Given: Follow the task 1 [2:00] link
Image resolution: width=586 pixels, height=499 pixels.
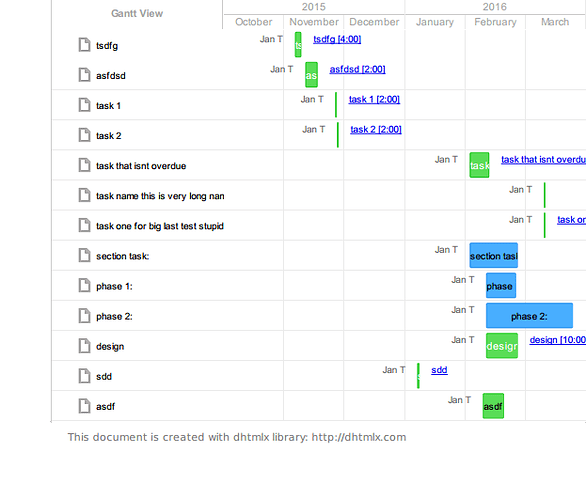Looking at the screenshot, I should [374, 99].
